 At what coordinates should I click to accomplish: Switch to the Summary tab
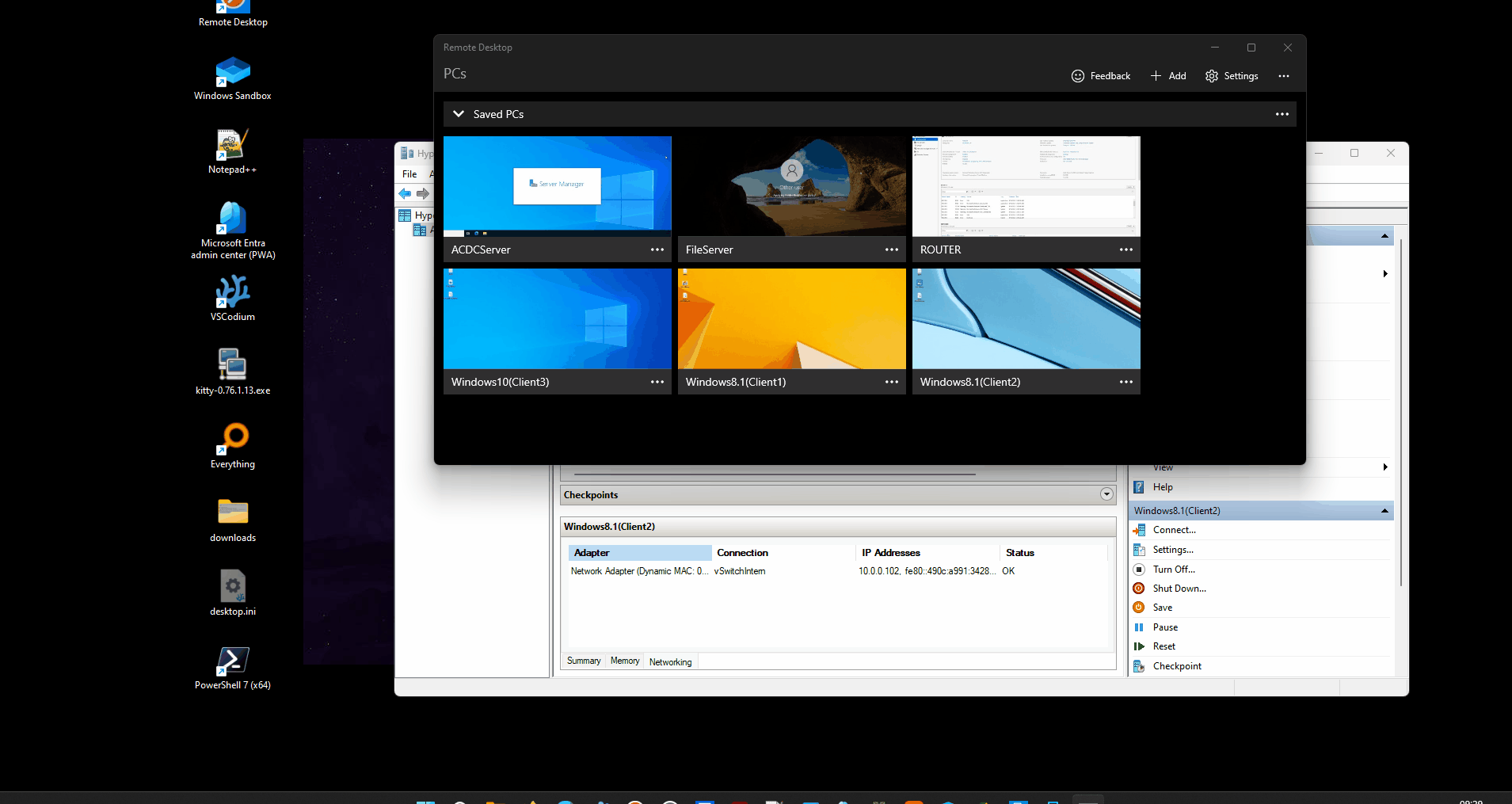[x=584, y=661]
